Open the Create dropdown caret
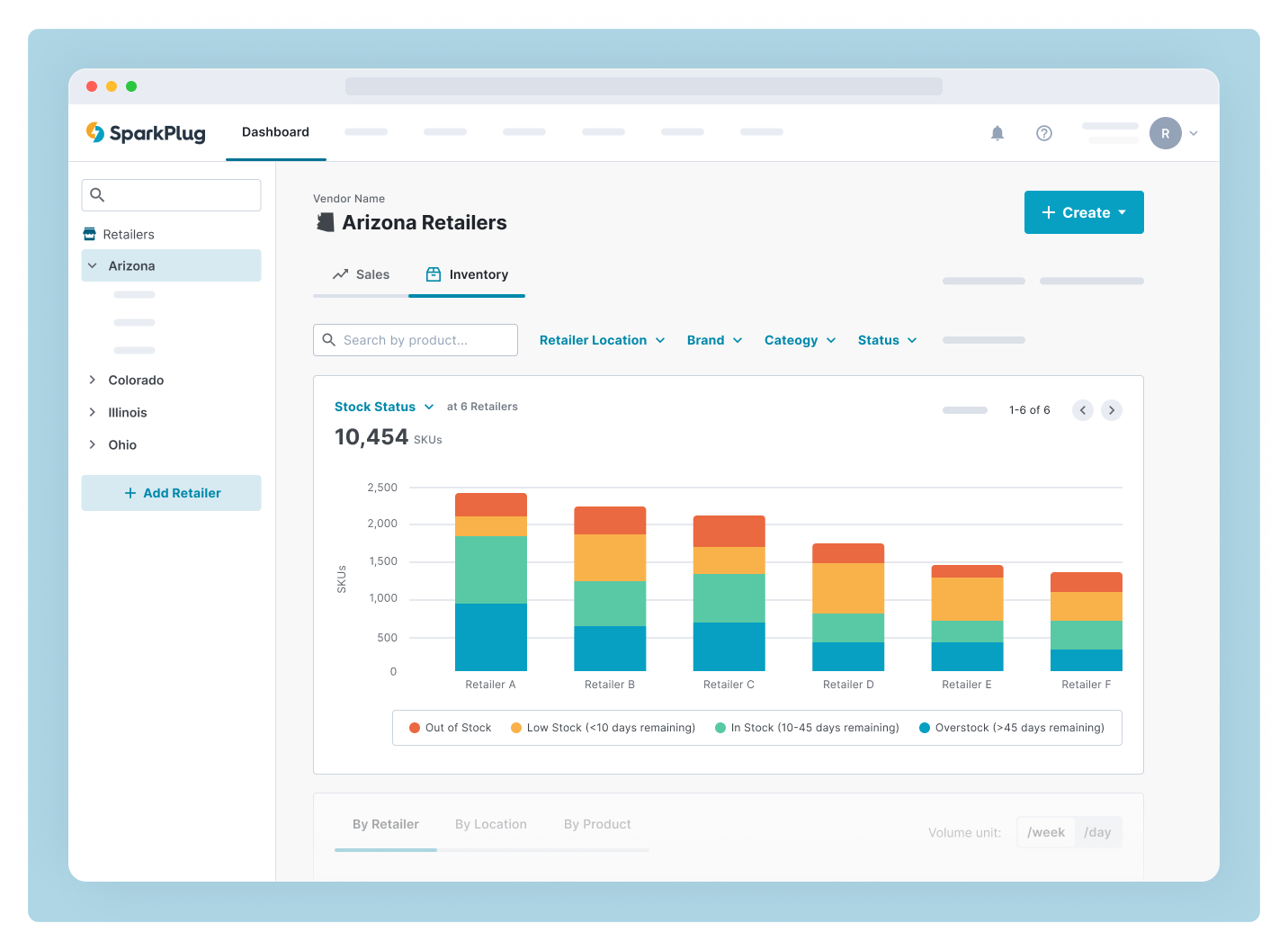Image resolution: width=1288 pixels, height=950 pixels. coord(1122,212)
